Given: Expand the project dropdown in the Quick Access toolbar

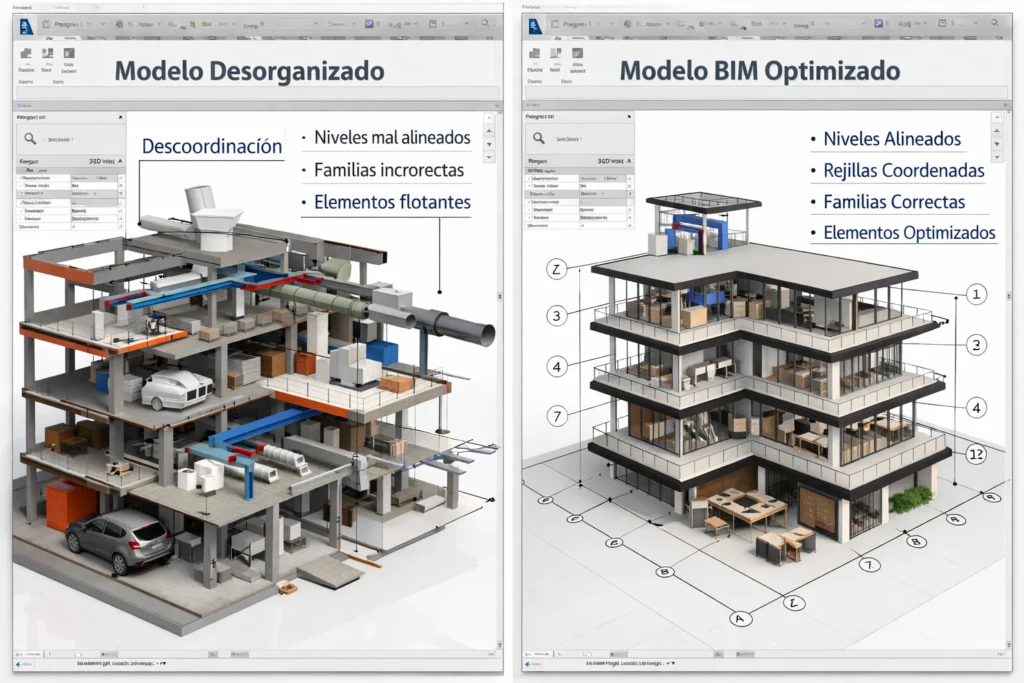Looking at the screenshot, I should pyautogui.click(x=102, y=24).
